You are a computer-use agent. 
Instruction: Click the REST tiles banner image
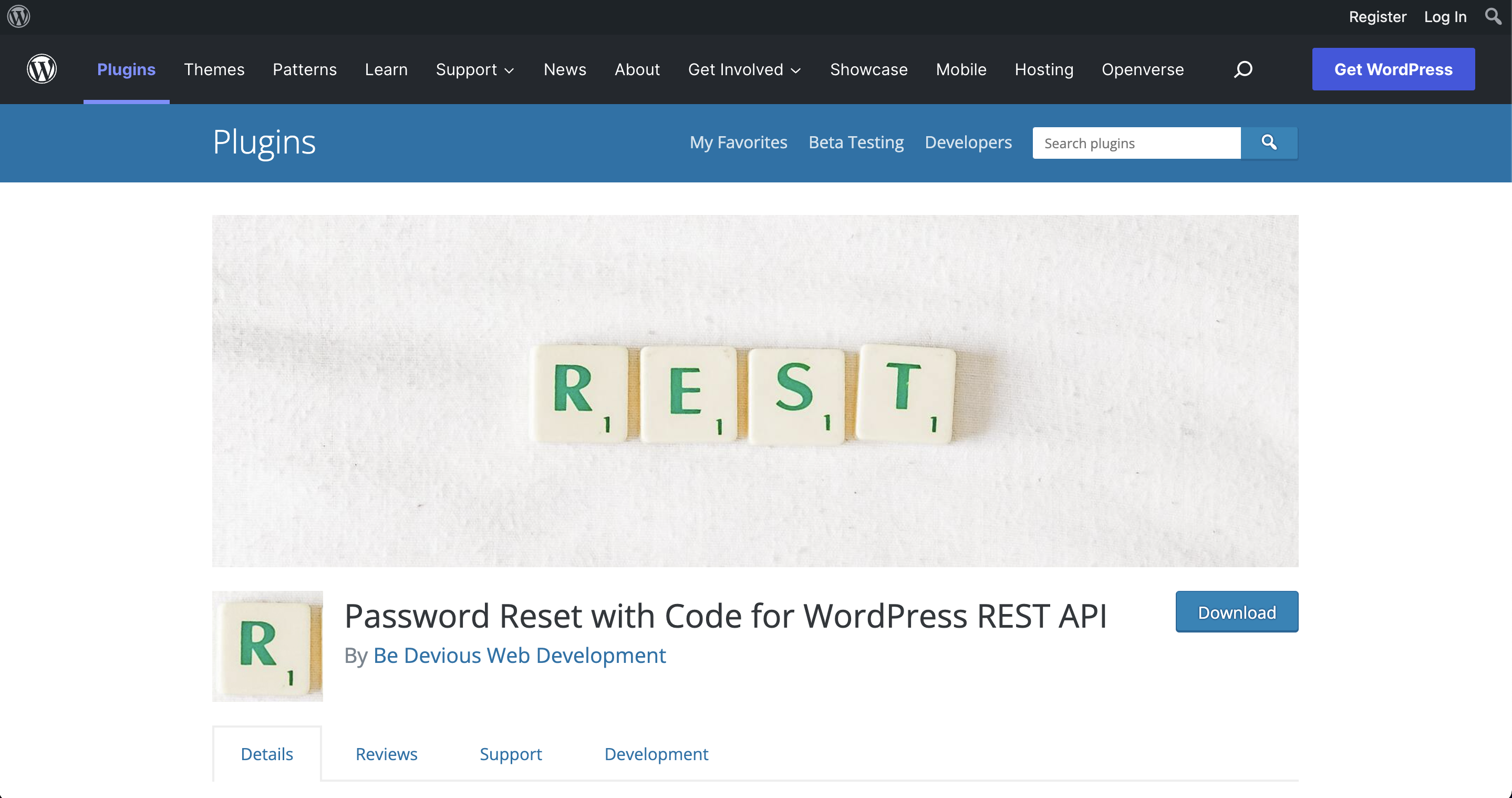tap(755, 391)
